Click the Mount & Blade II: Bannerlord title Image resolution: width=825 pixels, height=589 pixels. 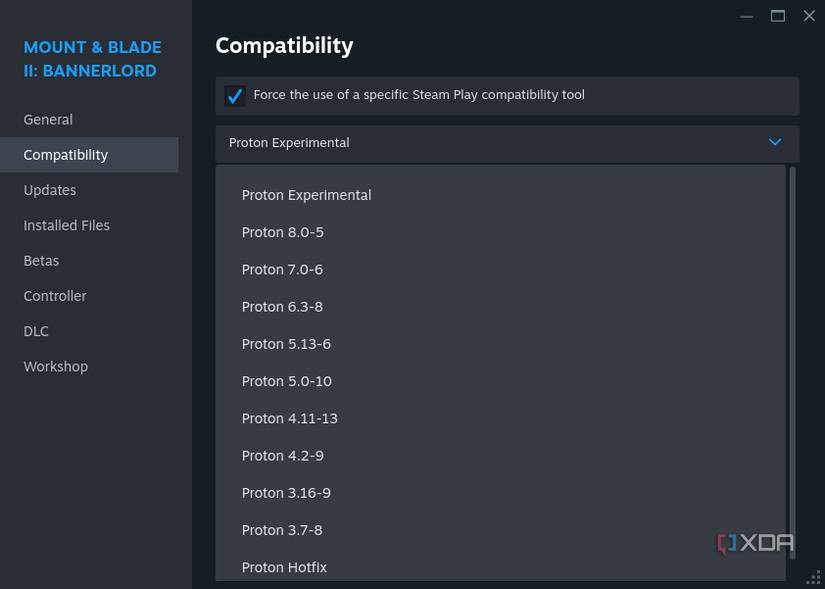pos(92,58)
